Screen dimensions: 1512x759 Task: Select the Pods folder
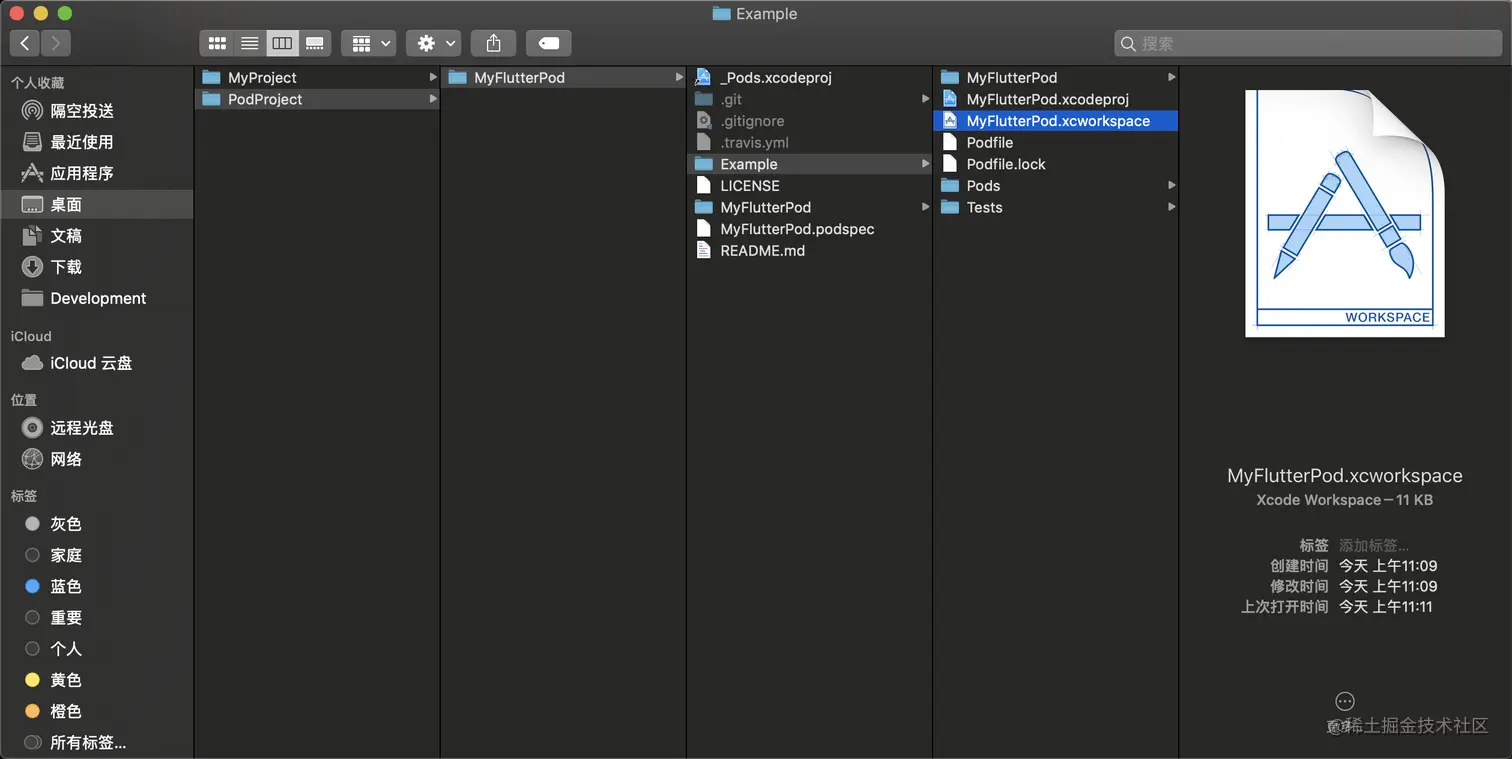[1056, 186]
